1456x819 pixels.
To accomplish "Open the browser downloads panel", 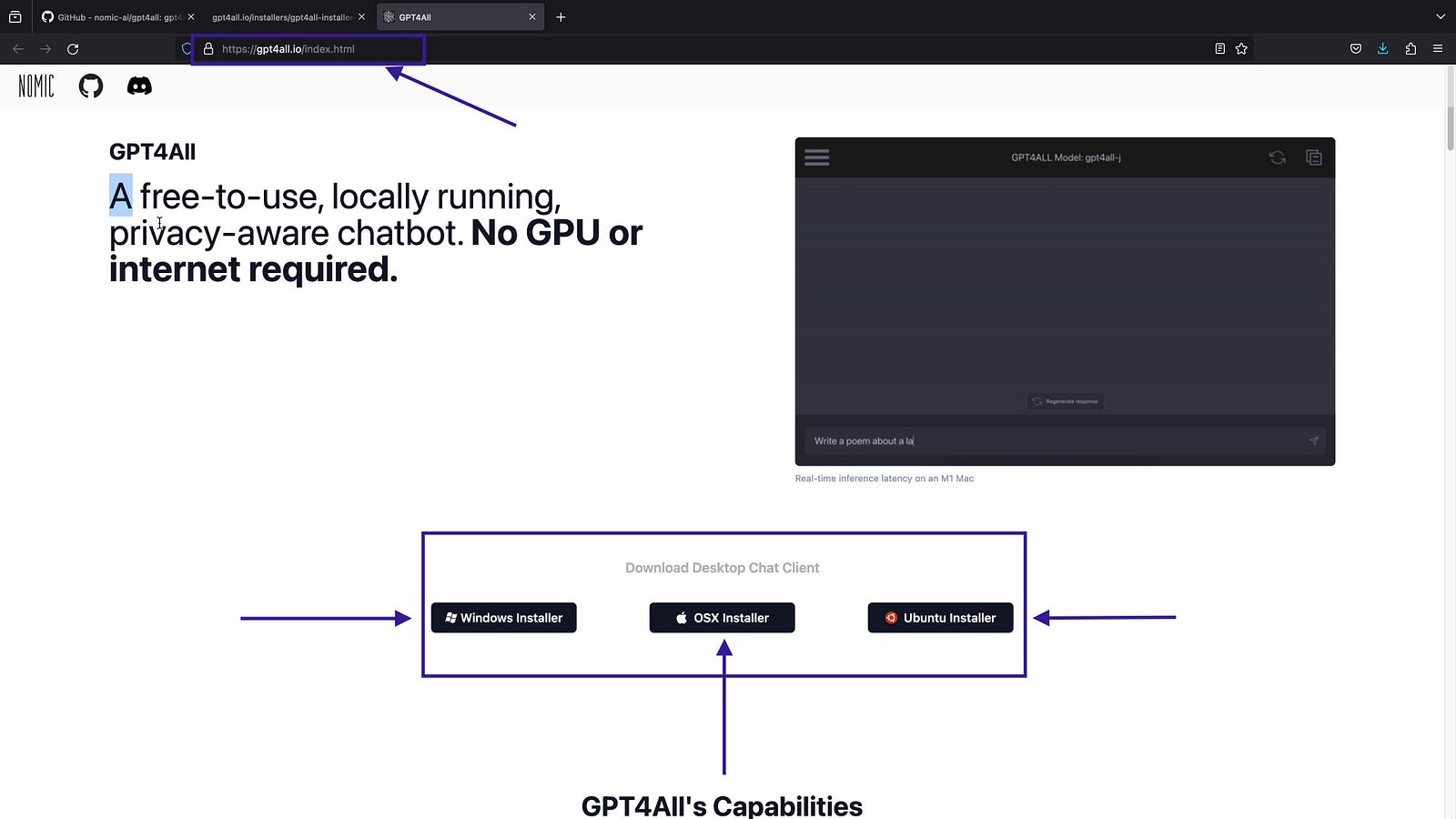I will click(x=1382, y=49).
